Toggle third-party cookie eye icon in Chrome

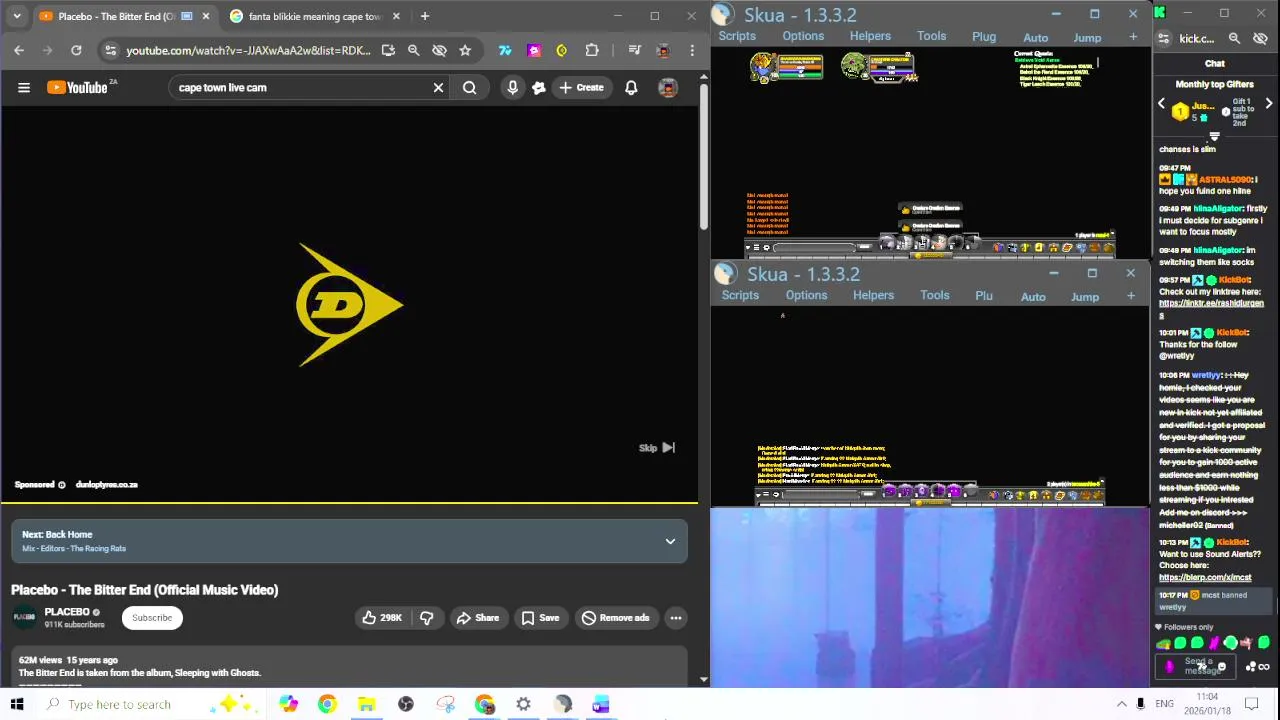point(439,50)
